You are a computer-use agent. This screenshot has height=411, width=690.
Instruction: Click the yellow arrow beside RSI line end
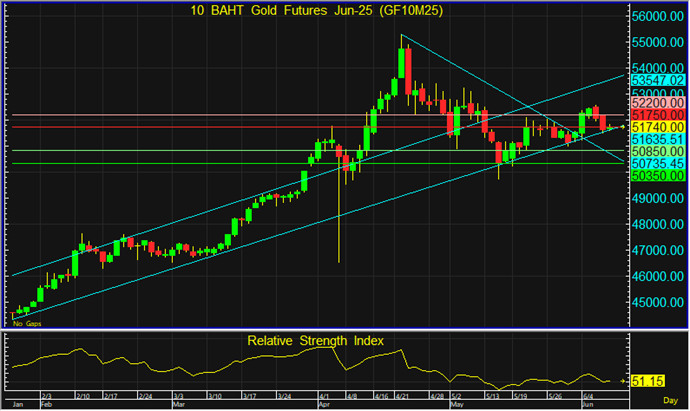click(623, 381)
